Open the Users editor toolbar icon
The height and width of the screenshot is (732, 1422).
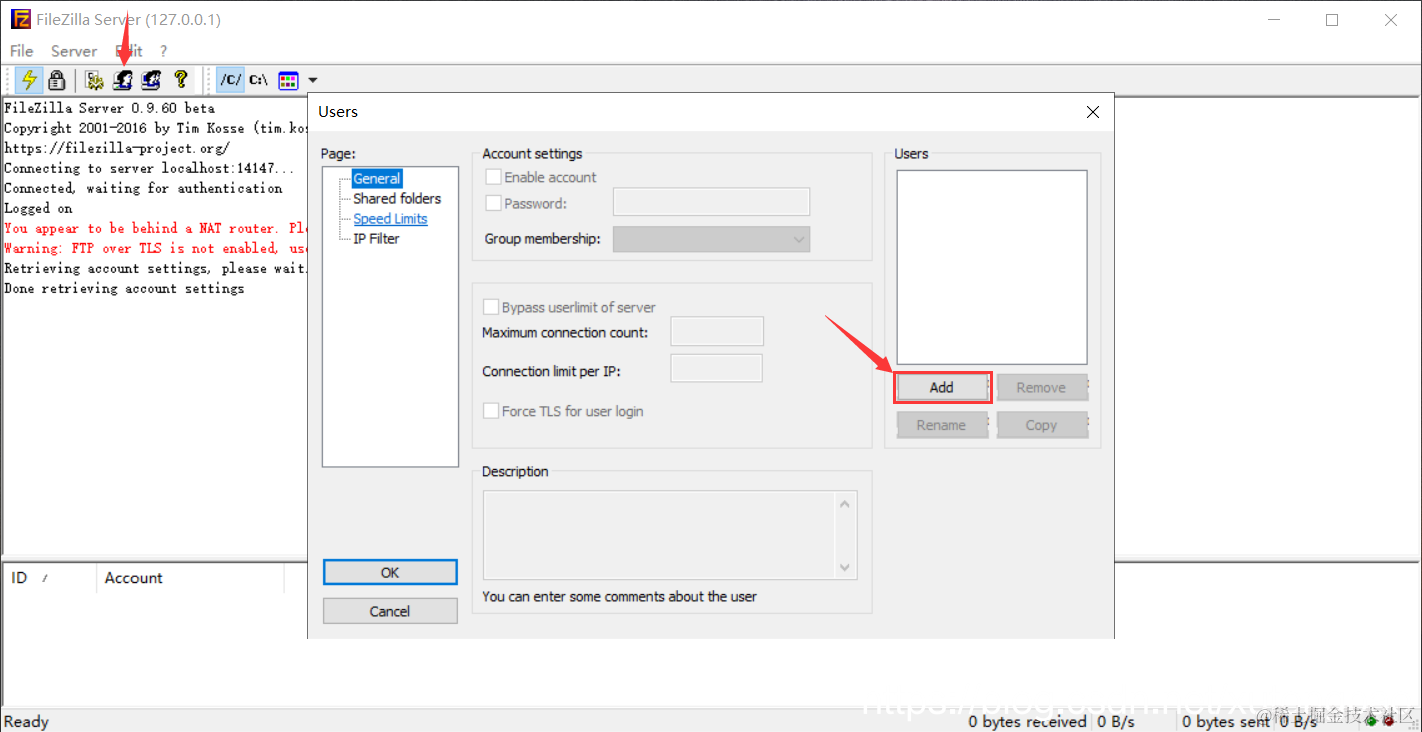(x=123, y=80)
